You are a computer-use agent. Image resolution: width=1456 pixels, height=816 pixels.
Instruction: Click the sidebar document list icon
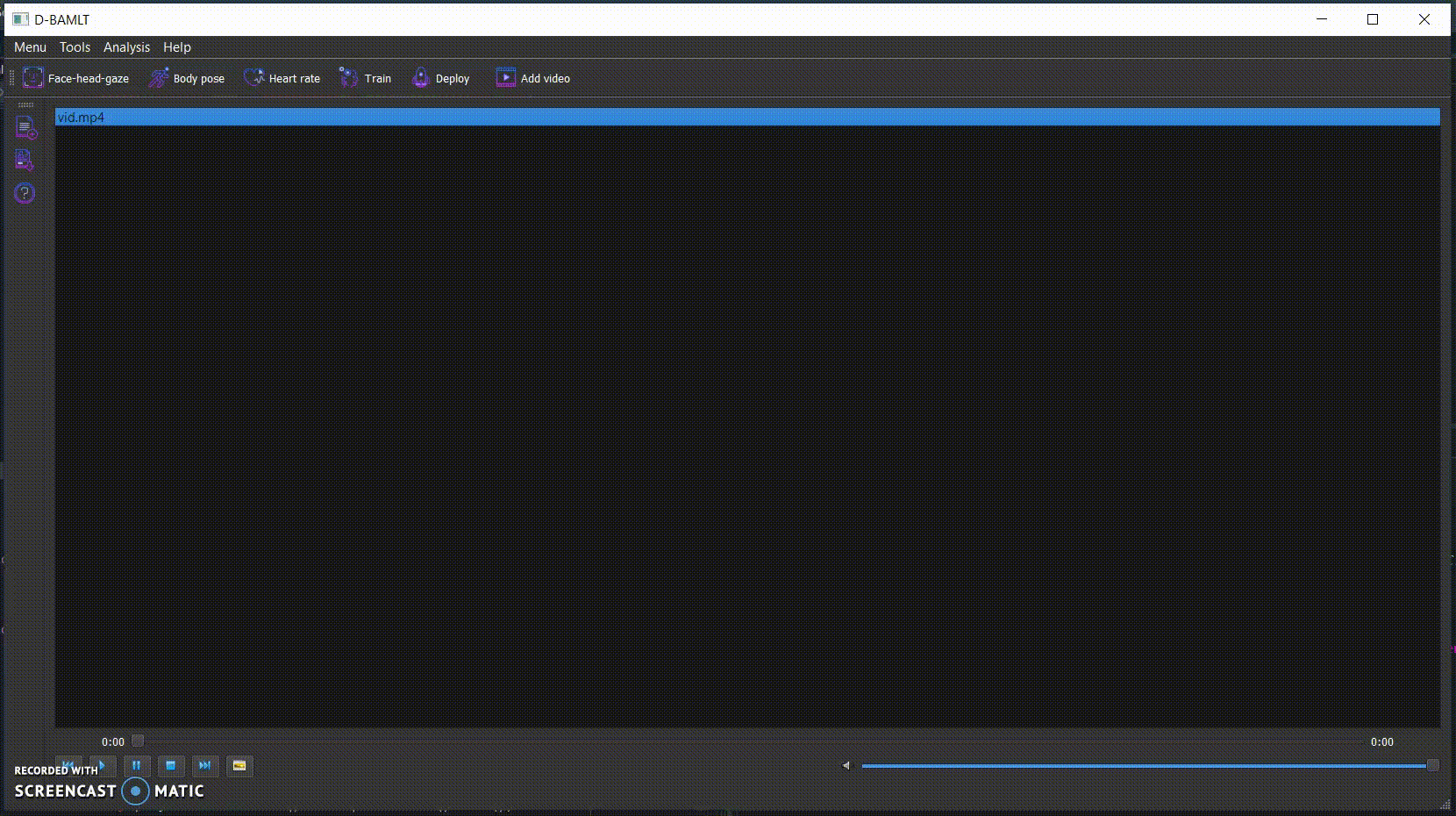[x=25, y=128]
